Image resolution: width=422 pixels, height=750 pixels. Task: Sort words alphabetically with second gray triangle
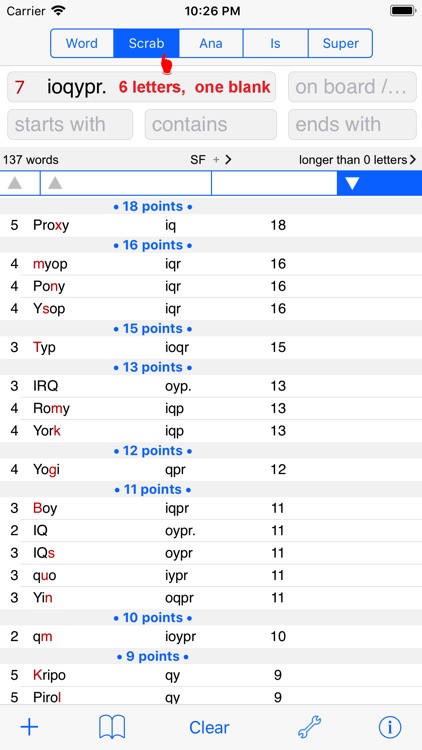(55, 183)
